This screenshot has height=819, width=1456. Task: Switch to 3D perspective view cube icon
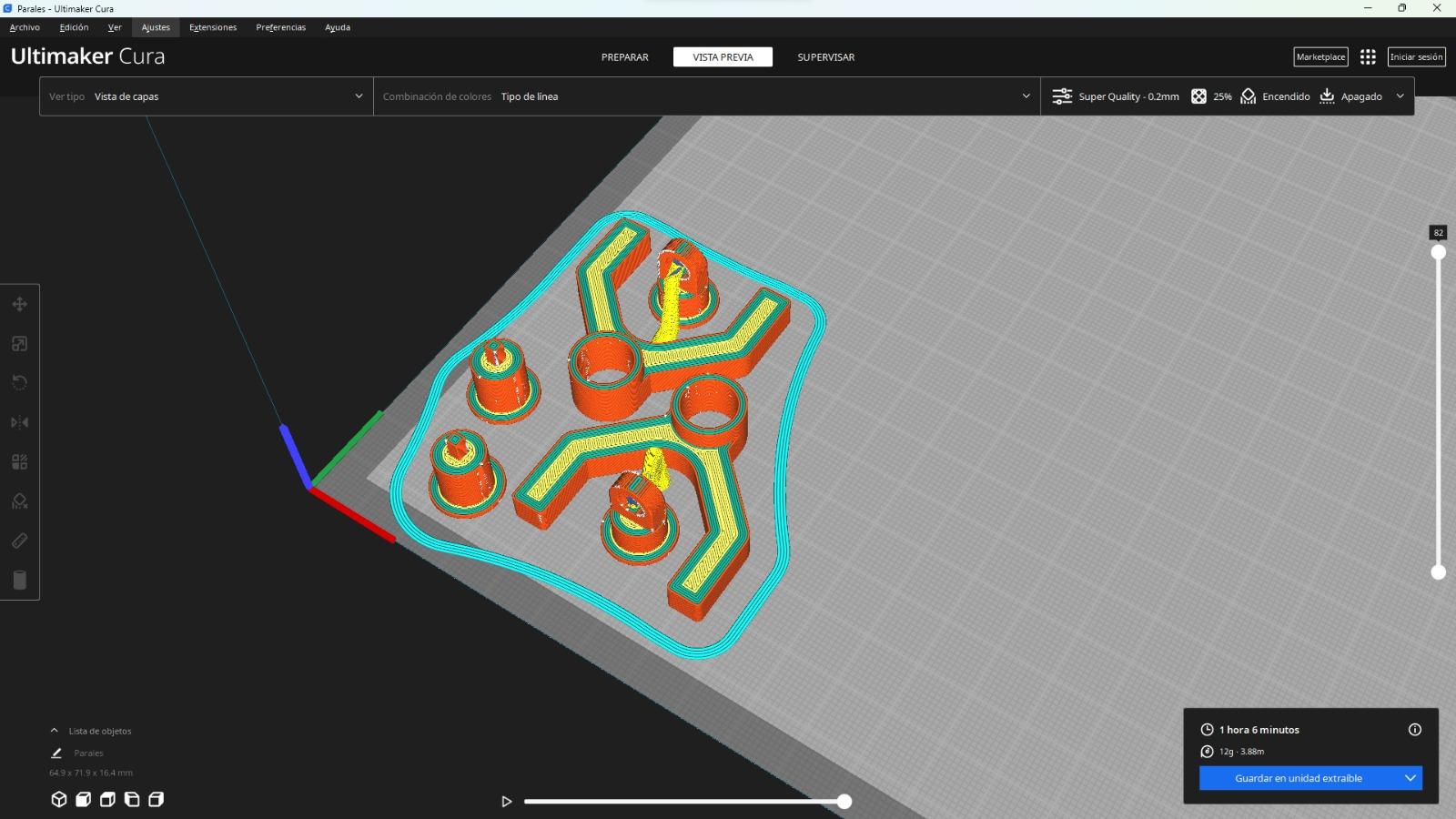coord(59,799)
